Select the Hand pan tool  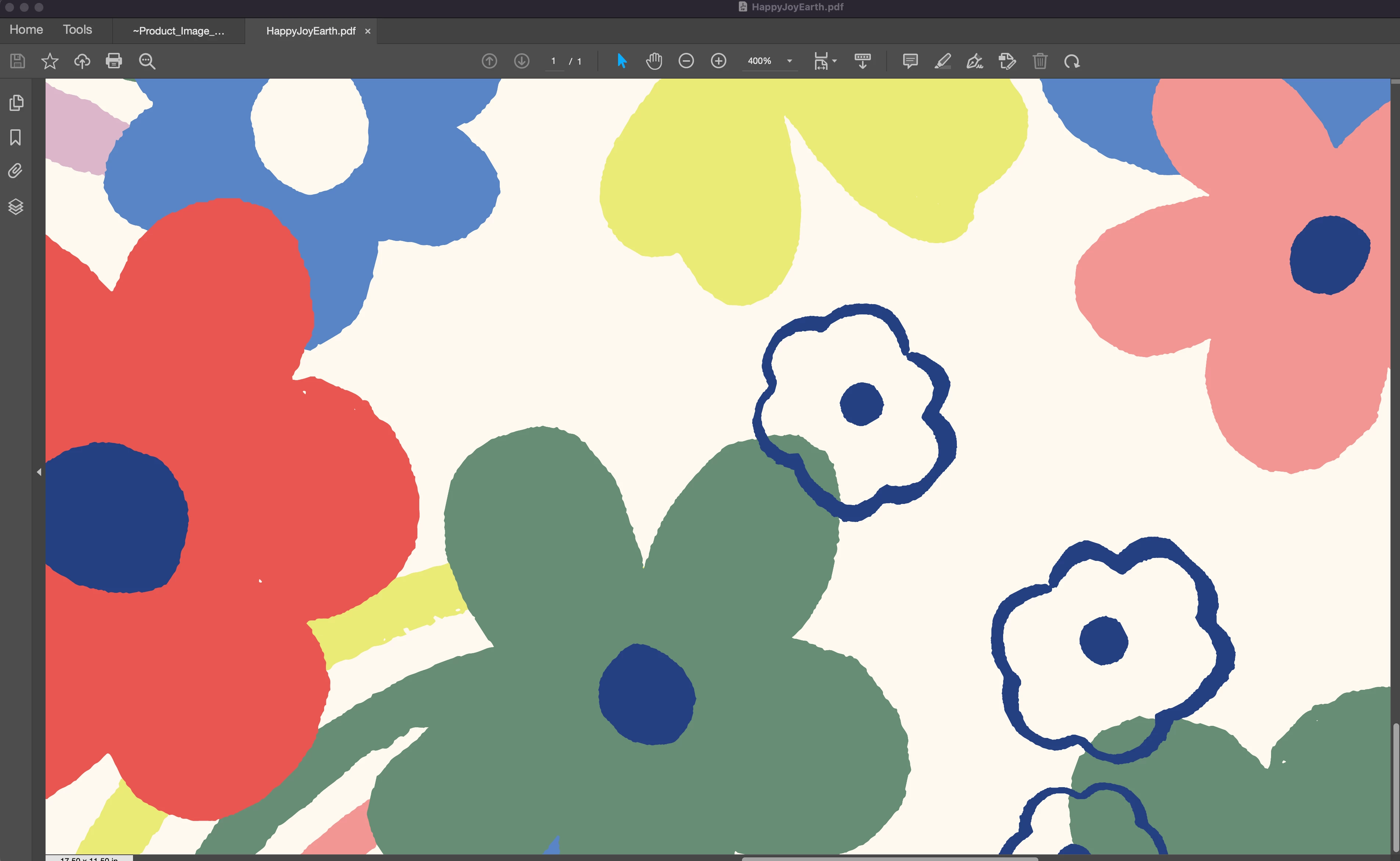(x=654, y=61)
